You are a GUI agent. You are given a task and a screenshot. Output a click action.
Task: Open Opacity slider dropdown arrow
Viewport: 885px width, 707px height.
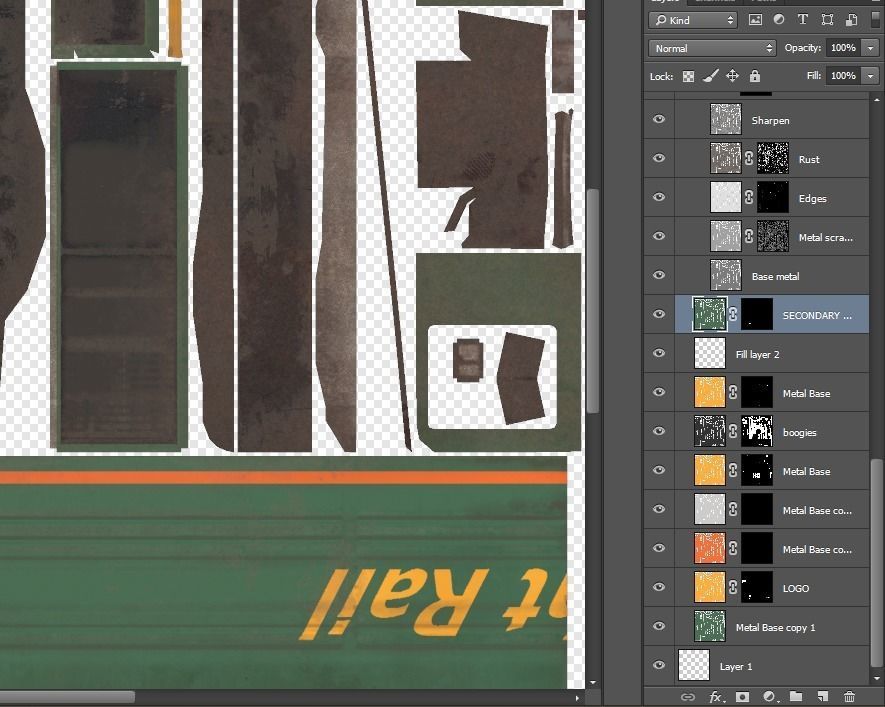[x=870, y=49]
